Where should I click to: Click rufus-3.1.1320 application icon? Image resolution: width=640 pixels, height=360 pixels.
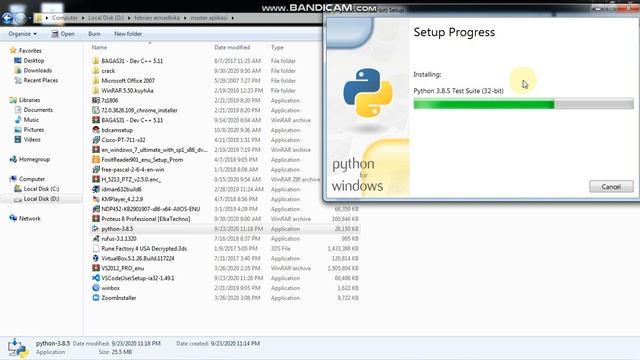coord(96,238)
